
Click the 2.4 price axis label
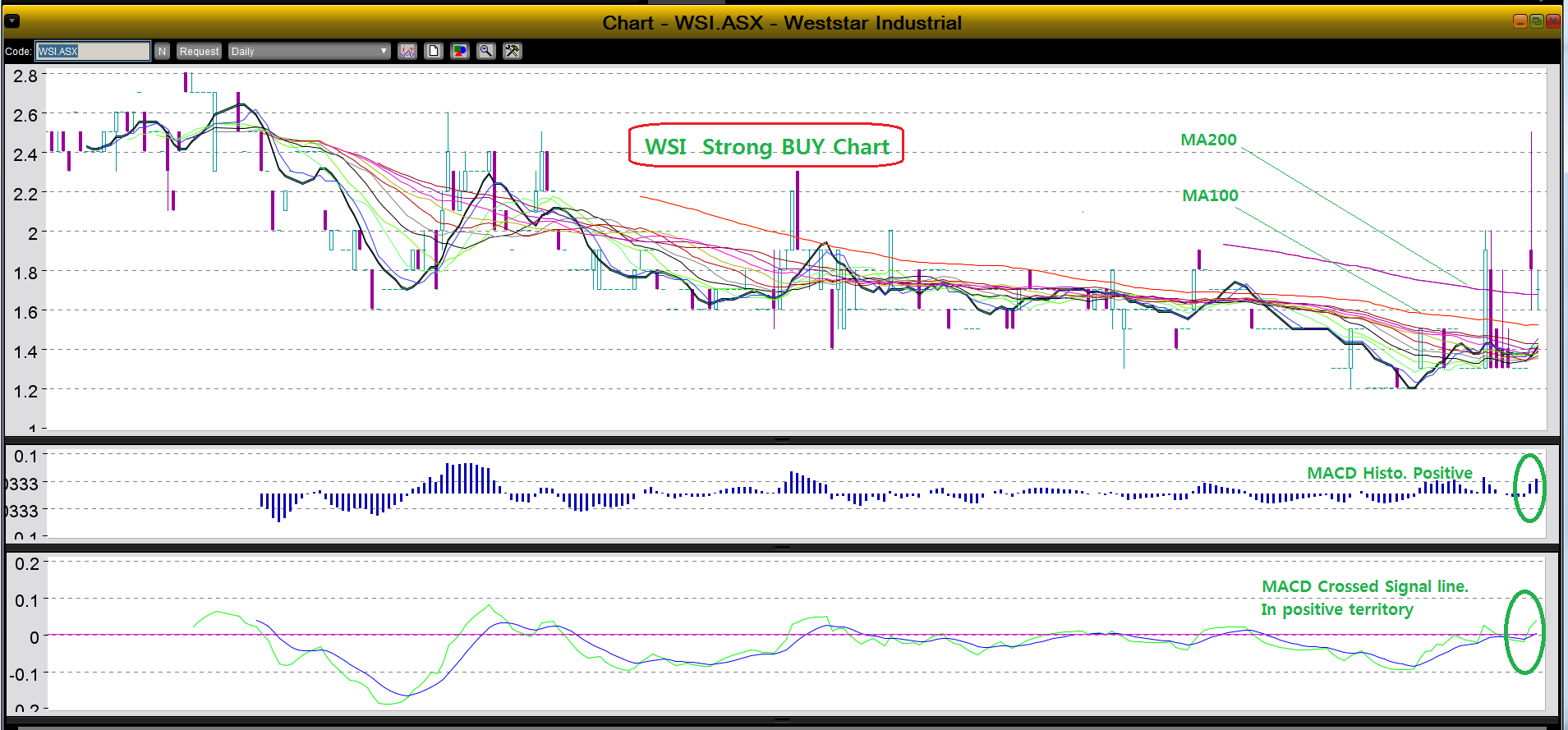click(25, 154)
